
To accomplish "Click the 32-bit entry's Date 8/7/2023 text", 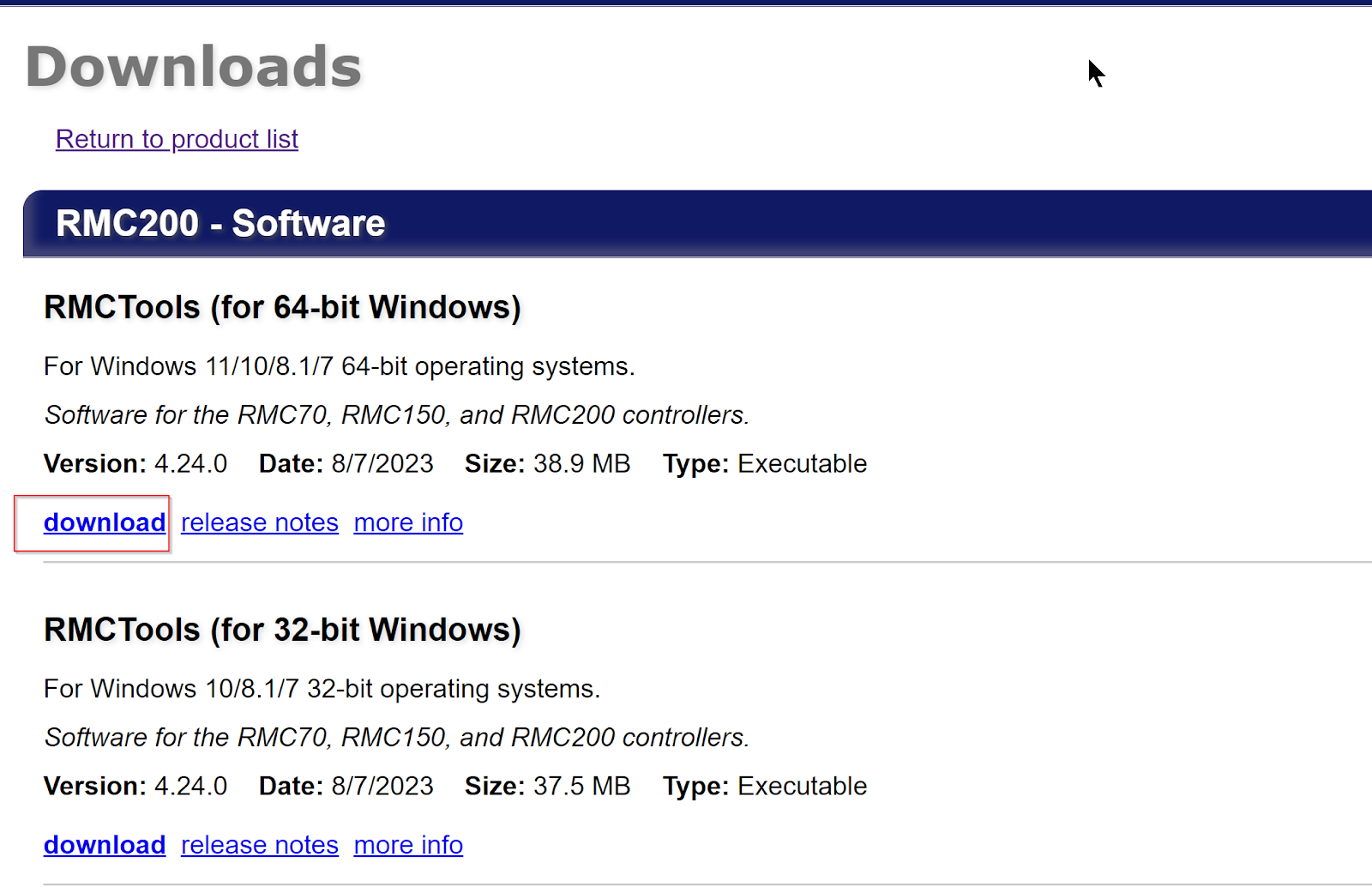I will (x=346, y=787).
